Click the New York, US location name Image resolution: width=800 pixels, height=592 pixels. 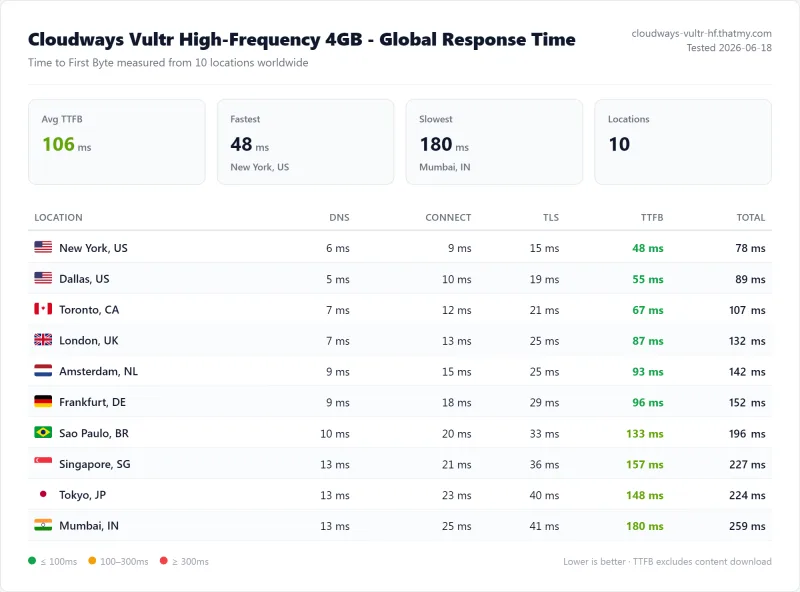(93, 248)
